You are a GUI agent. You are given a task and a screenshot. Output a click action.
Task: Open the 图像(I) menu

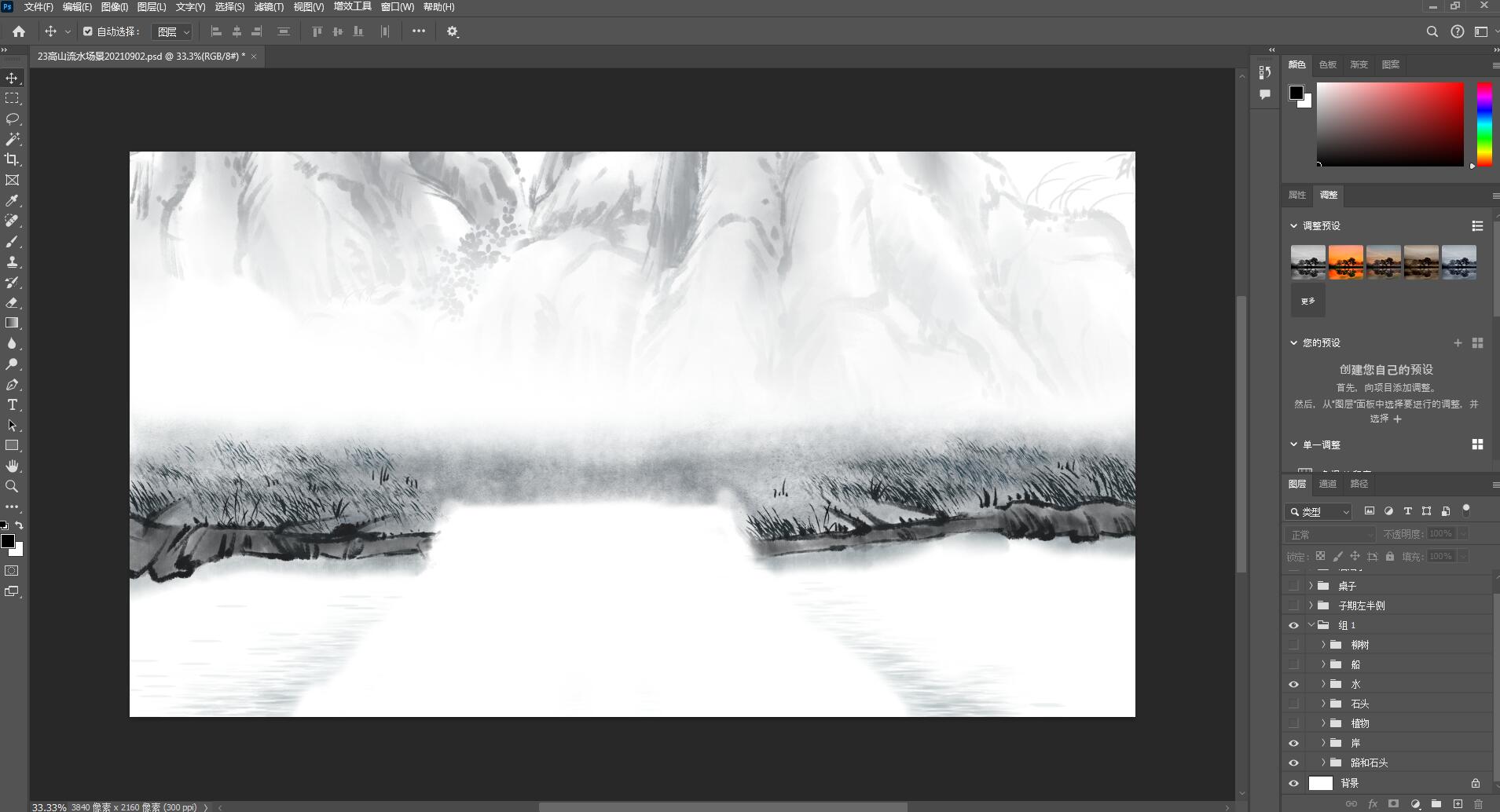tap(115, 7)
